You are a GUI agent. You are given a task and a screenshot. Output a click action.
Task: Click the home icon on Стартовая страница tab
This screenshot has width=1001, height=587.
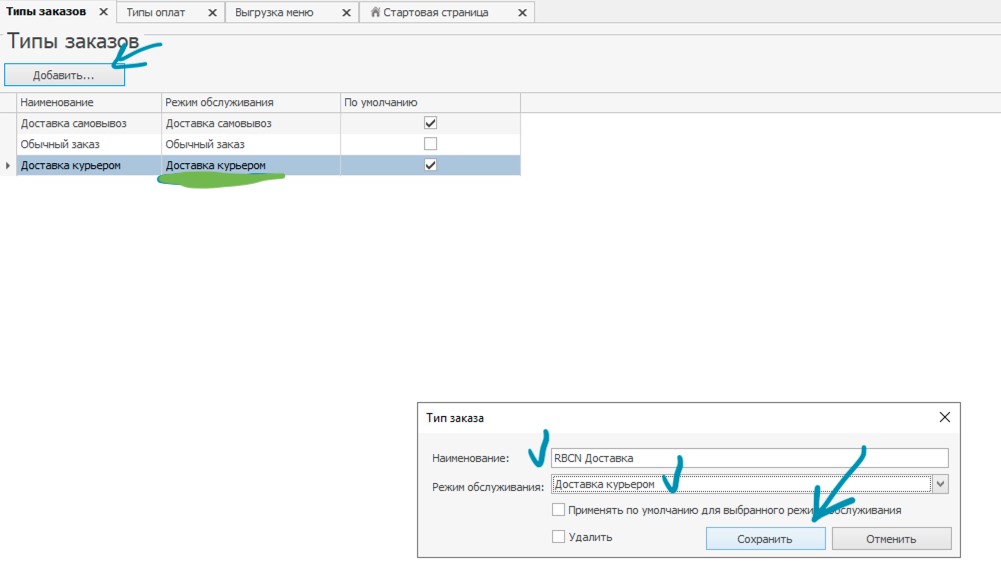(x=375, y=13)
